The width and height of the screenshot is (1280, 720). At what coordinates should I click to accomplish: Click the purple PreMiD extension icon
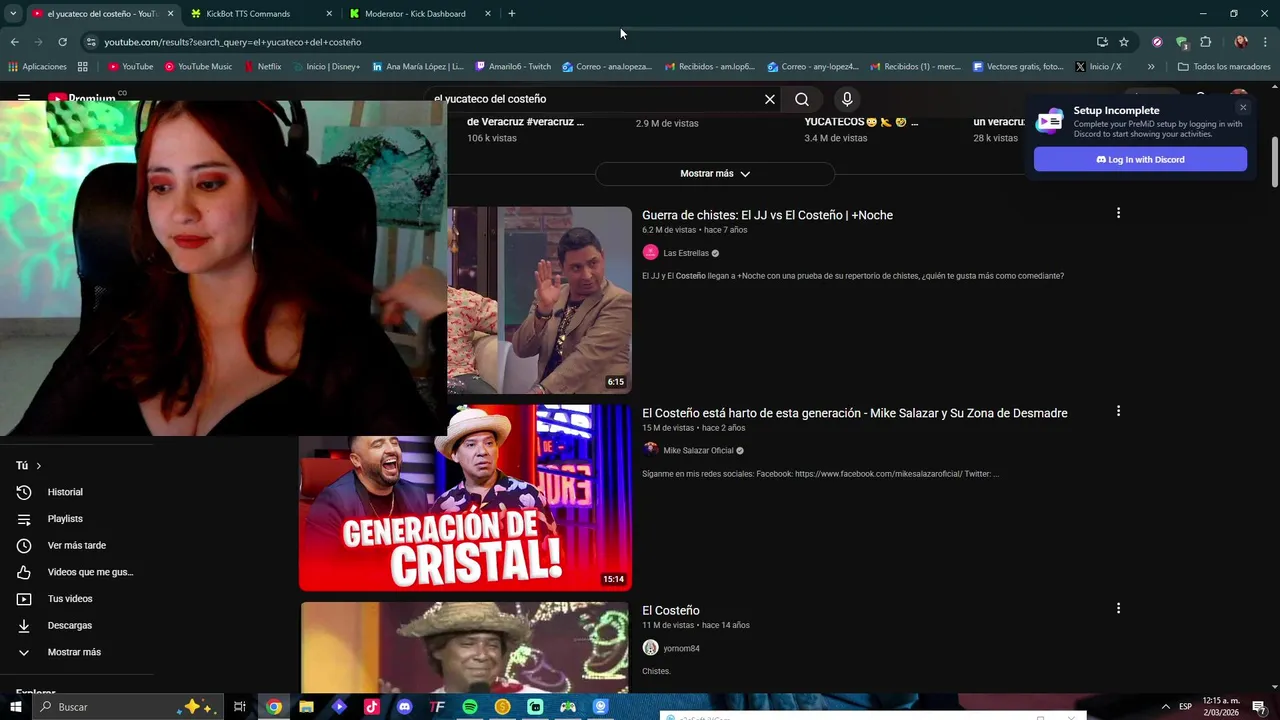pyautogui.click(x=1157, y=42)
